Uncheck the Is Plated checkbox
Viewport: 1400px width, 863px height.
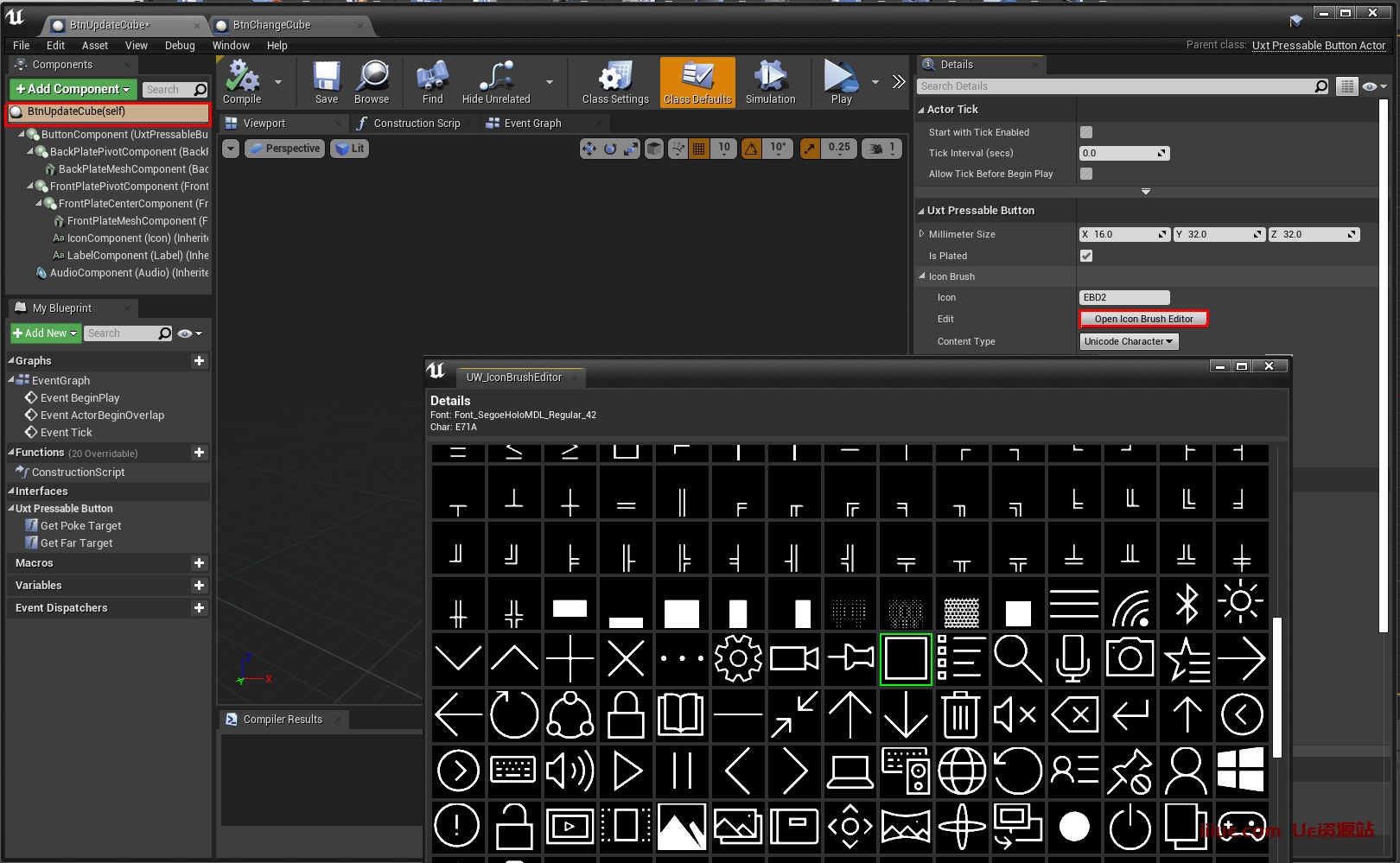1086,256
